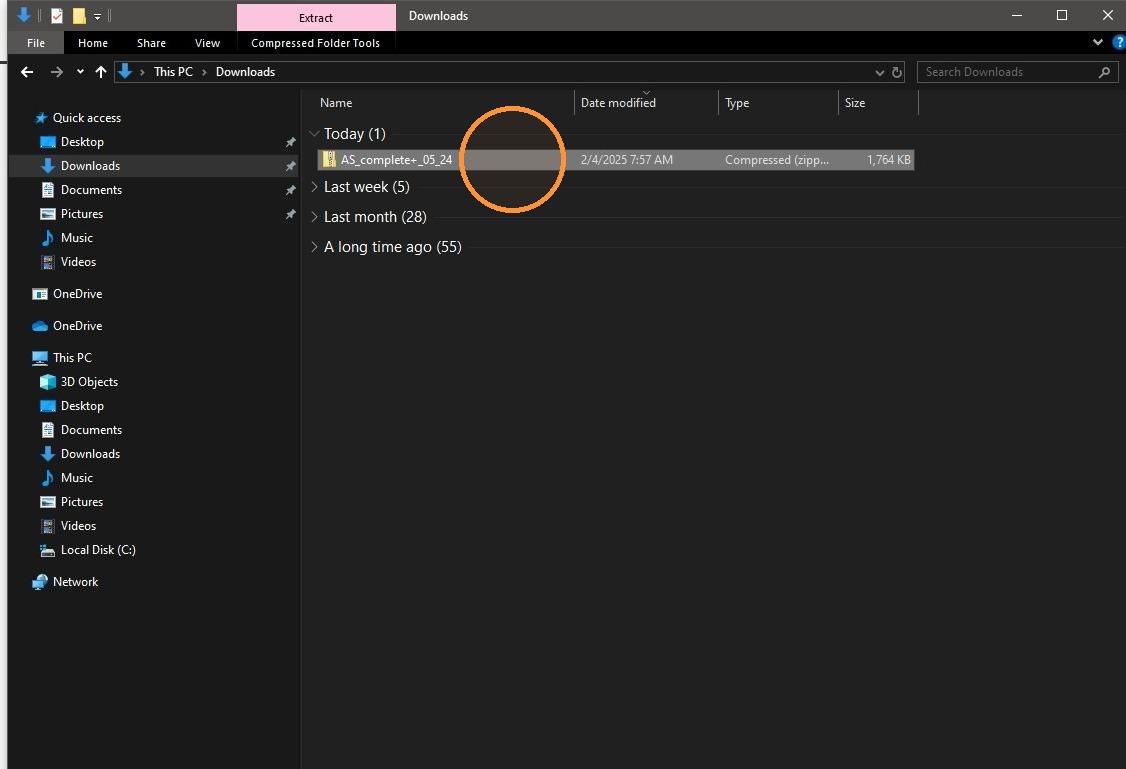Switch to the Home ribbon tab

[93, 43]
